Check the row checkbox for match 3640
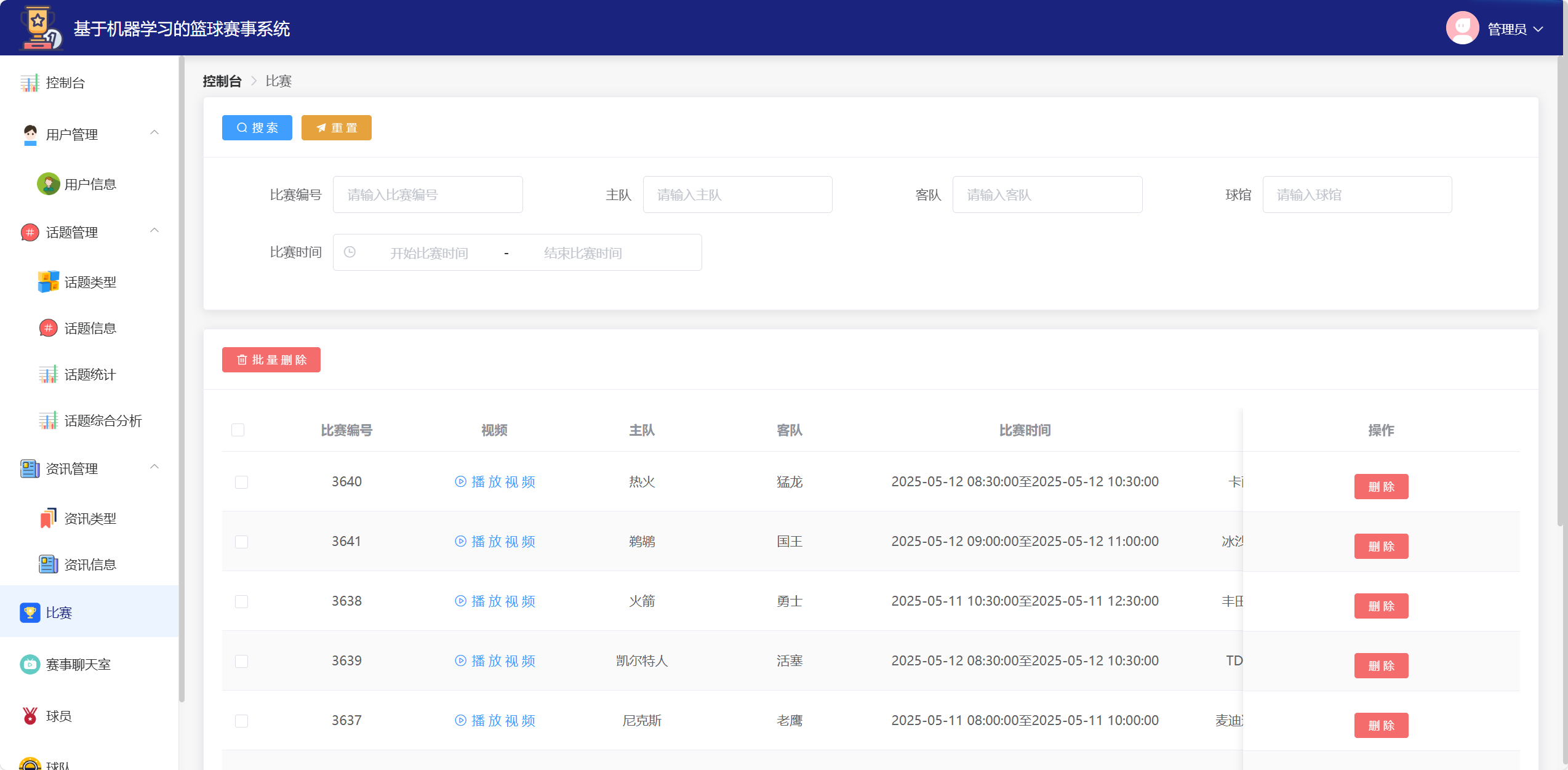1568x770 pixels. [241, 482]
